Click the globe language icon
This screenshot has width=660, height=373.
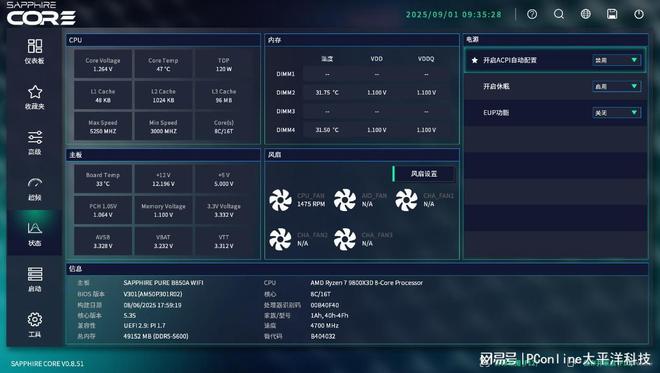coord(585,14)
